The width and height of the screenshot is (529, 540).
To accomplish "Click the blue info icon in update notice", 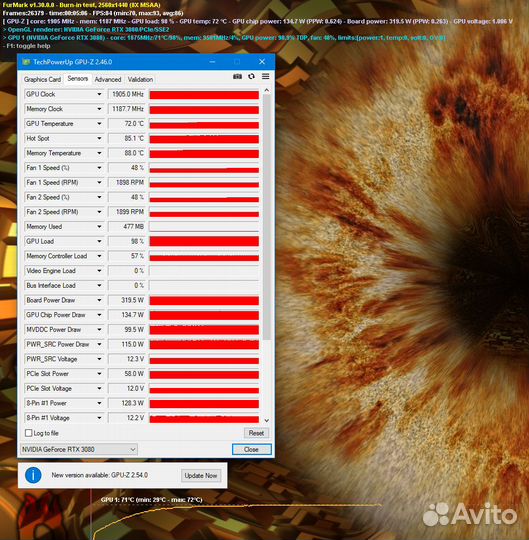I will click(33, 475).
